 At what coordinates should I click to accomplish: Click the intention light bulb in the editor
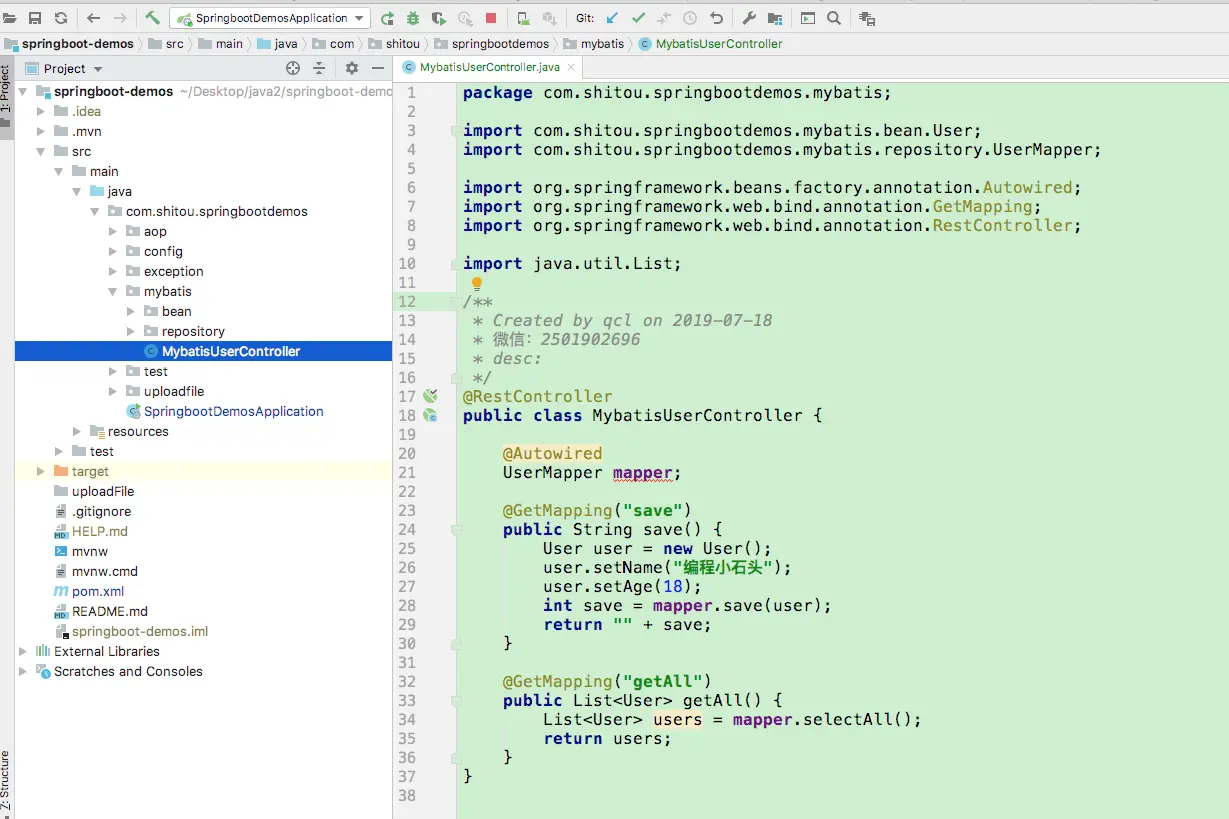tap(477, 284)
